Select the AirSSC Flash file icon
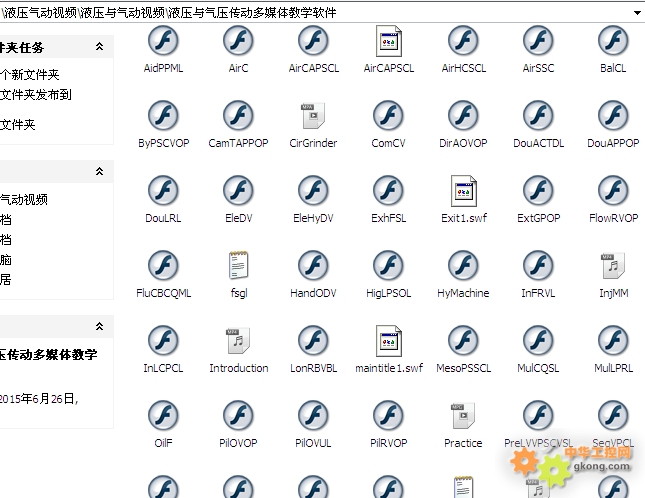Screen dimensions: 645x498 (x=538, y=40)
